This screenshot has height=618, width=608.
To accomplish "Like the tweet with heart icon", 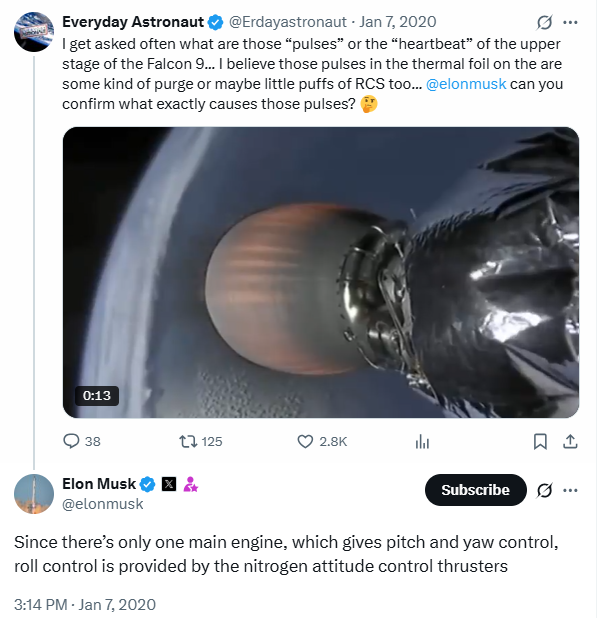I will coord(306,441).
